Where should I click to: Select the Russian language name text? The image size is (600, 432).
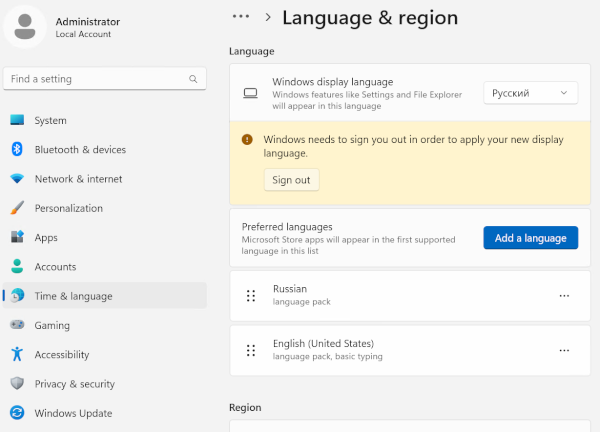[x=290, y=289]
